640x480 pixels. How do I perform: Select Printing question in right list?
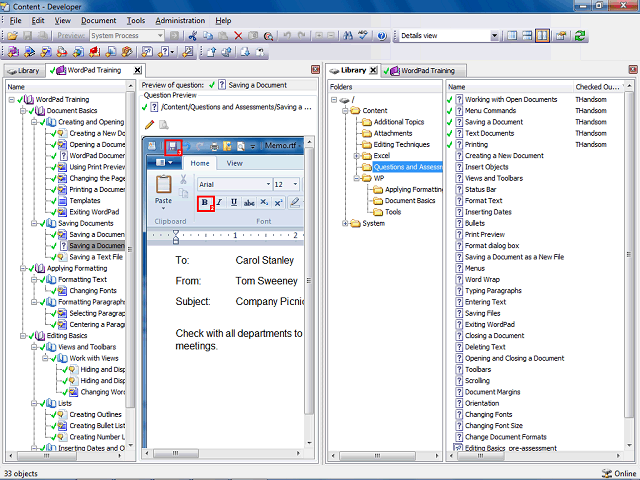coord(476,144)
